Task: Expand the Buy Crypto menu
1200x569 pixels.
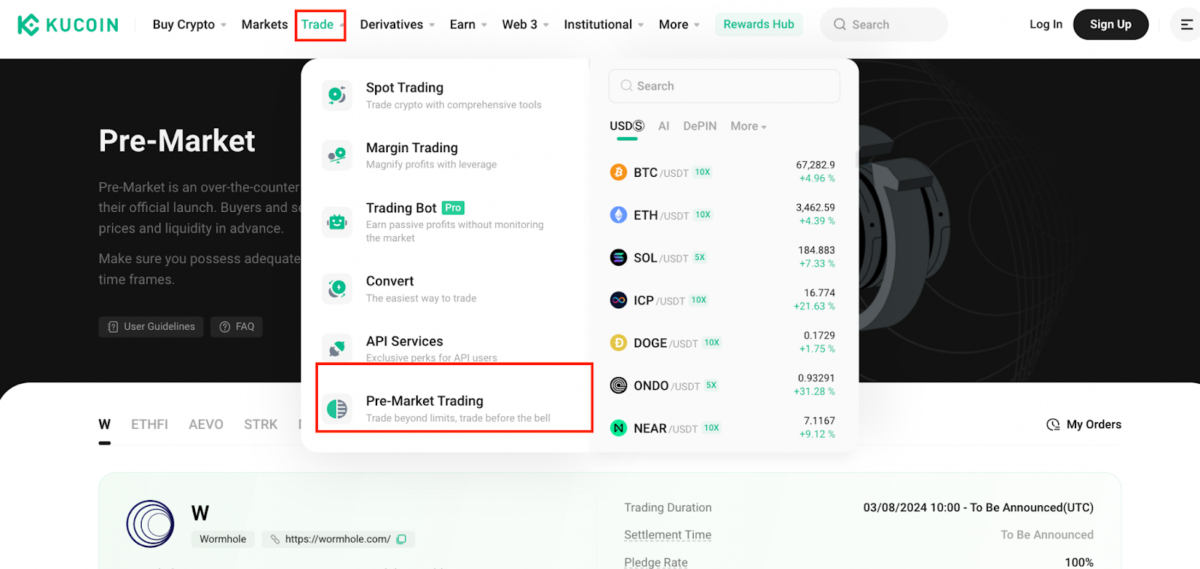Action: 189,24
